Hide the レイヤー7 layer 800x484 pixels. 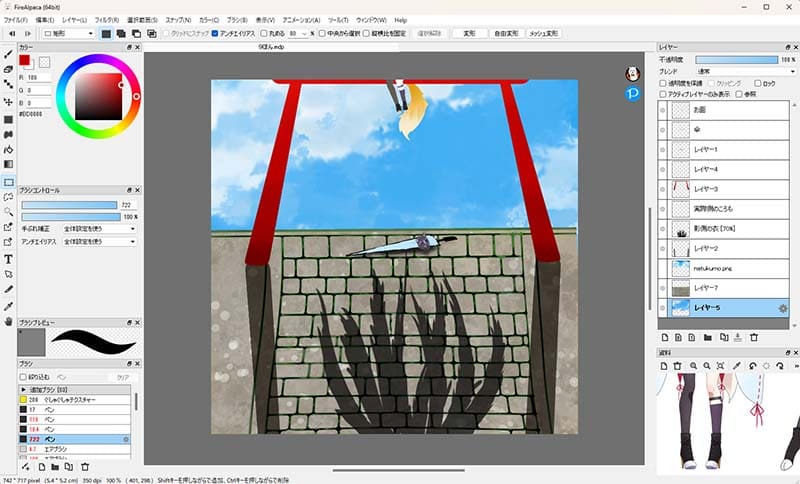coord(663,288)
